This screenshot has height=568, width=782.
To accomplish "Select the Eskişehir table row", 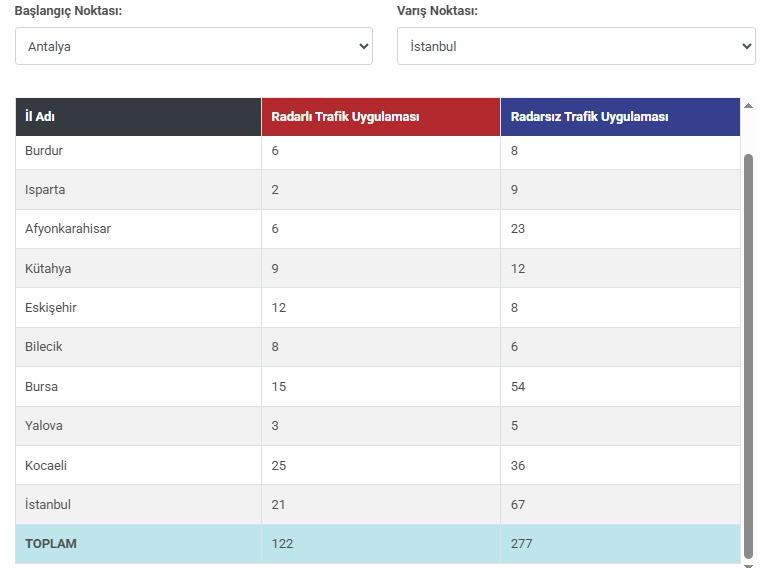I will 378,307.
